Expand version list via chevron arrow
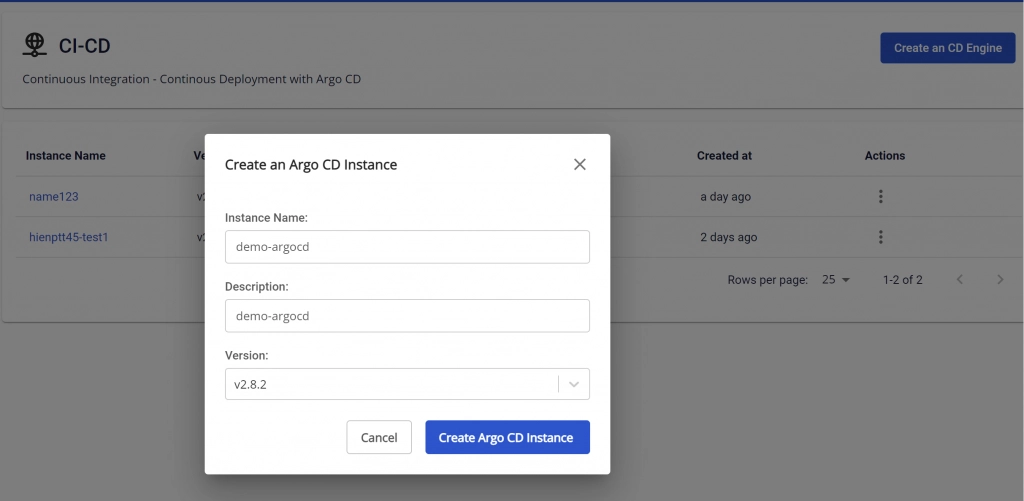Image resolution: width=1024 pixels, height=501 pixels. 574,384
